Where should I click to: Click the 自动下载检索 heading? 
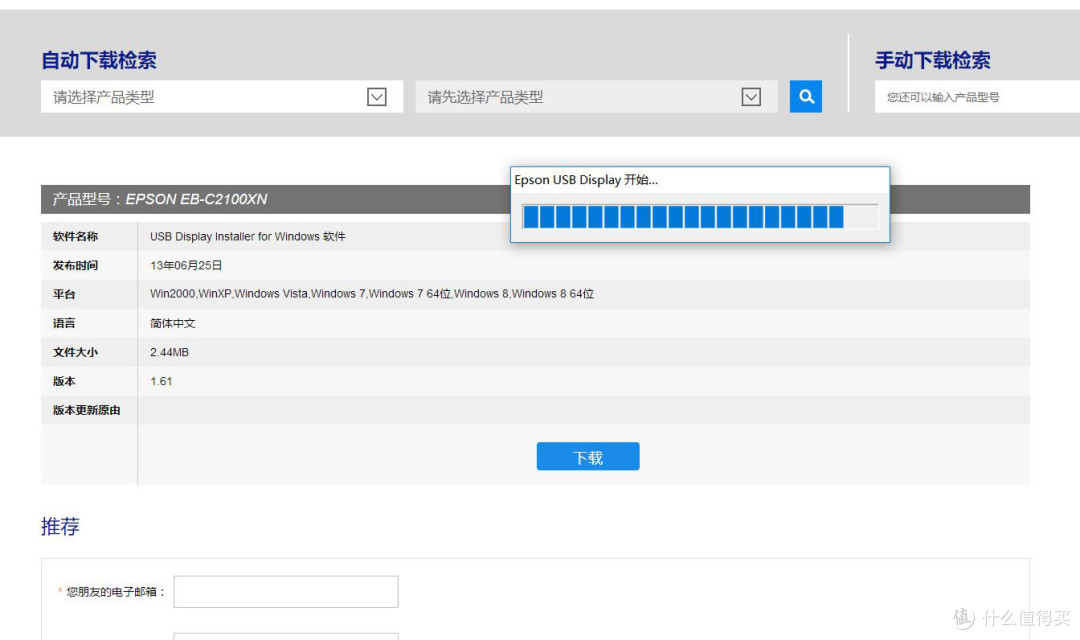(98, 60)
